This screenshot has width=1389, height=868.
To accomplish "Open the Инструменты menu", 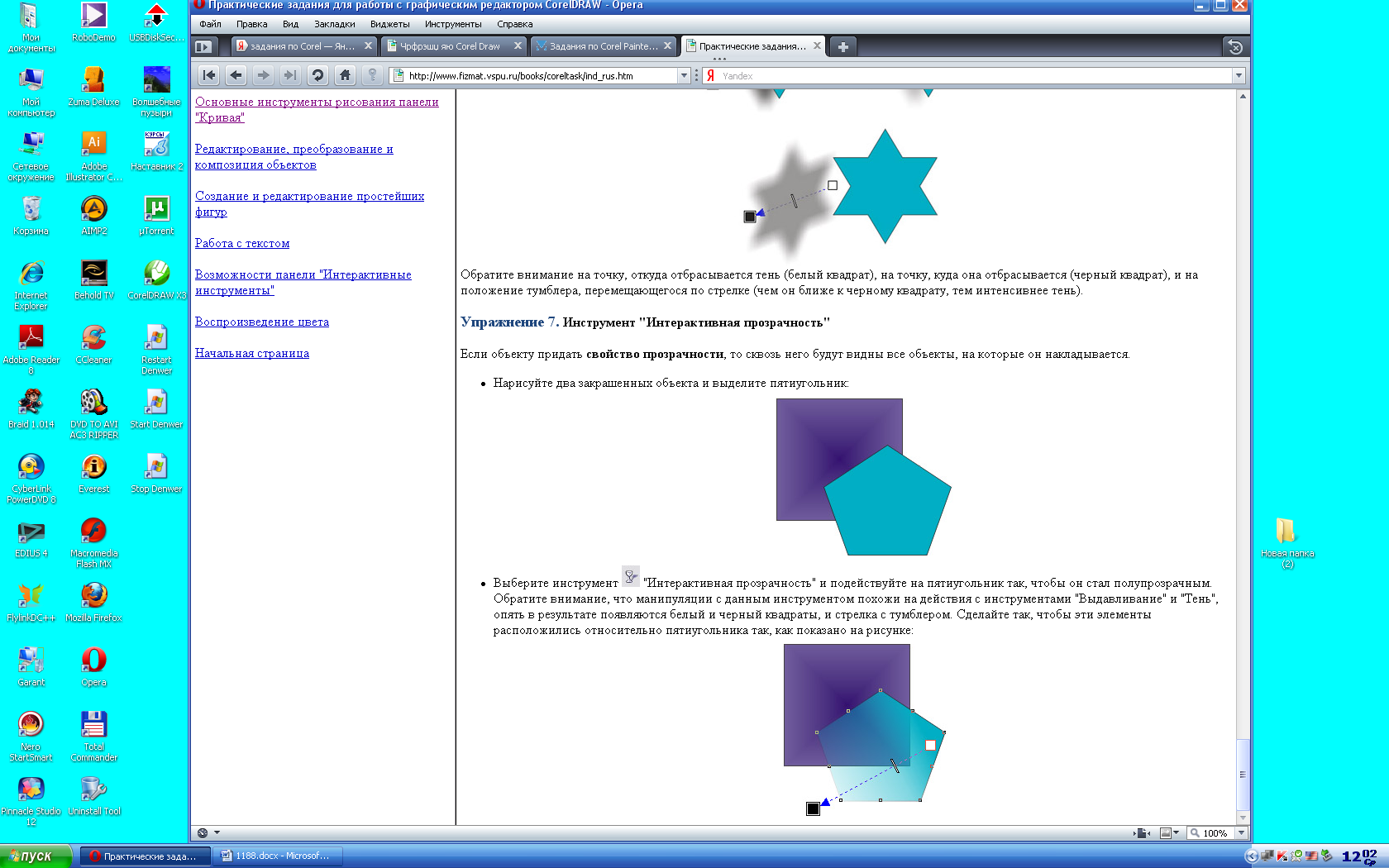I will [x=453, y=24].
